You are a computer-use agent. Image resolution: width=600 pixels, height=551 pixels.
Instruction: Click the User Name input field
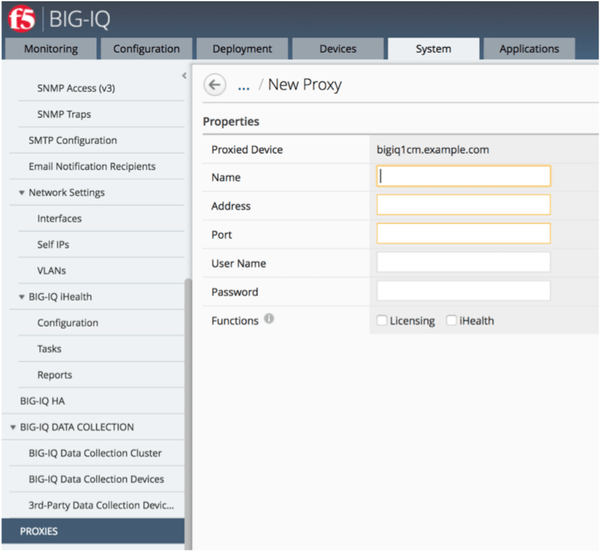(463, 262)
